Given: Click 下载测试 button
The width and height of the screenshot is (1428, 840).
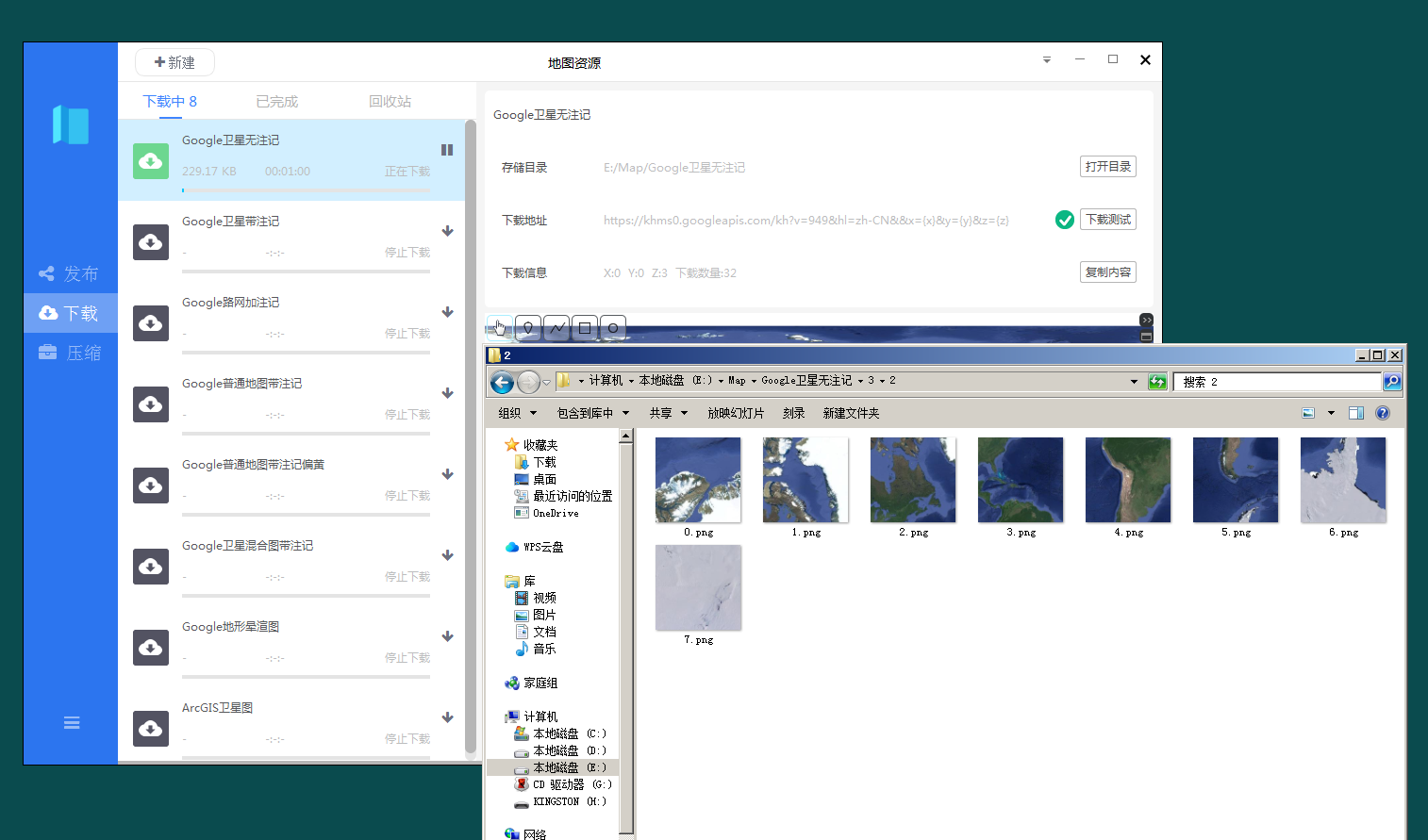Looking at the screenshot, I should click(1108, 220).
